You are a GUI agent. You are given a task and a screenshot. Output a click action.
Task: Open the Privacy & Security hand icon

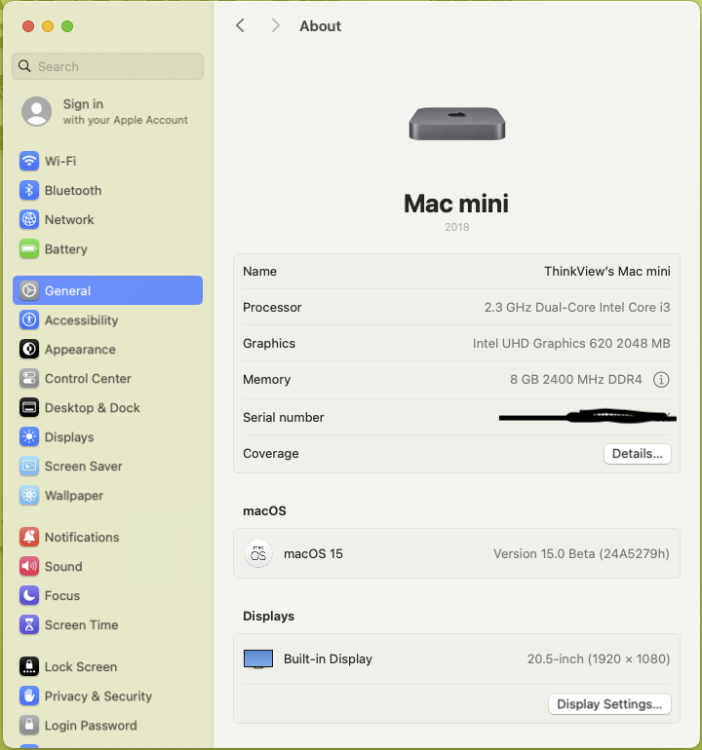pyautogui.click(x=29, y=696)
